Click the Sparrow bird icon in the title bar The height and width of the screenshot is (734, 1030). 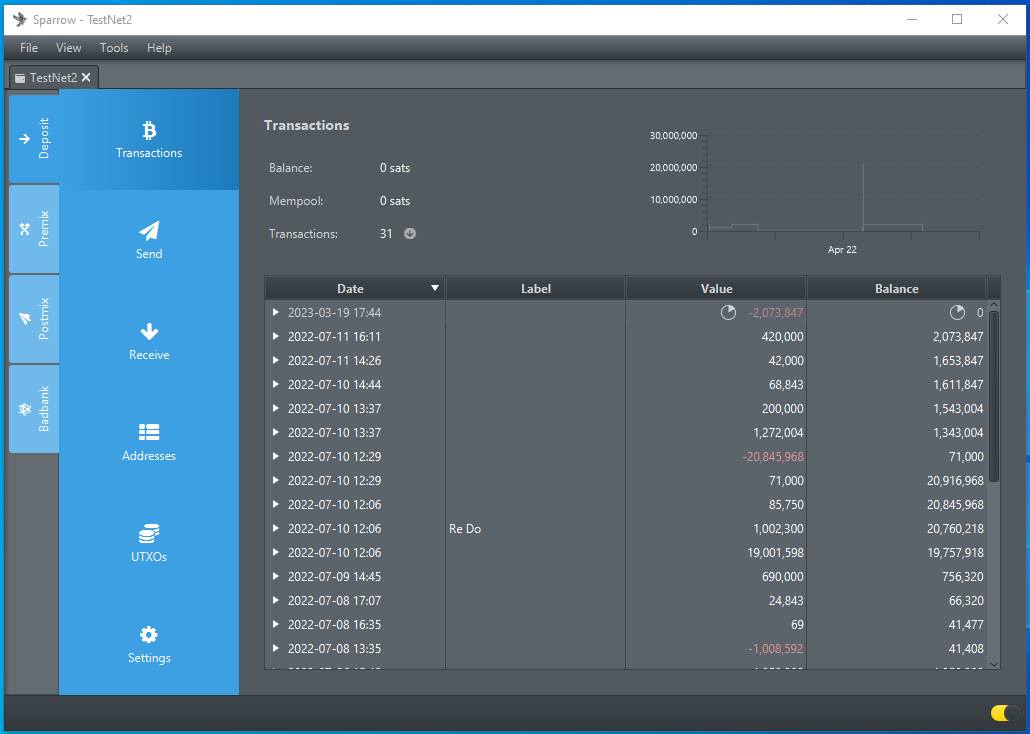click(20, 19)
